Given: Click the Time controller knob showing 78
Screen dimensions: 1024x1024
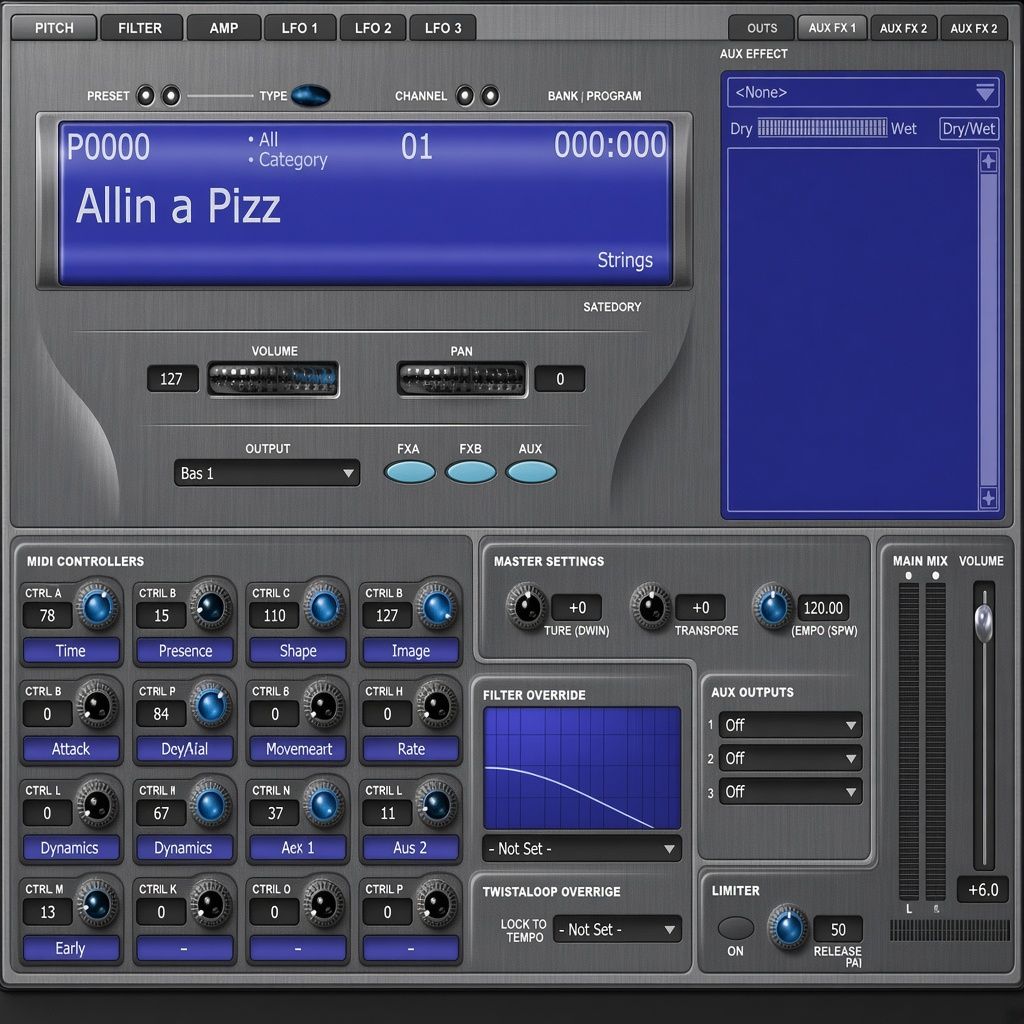Looking at the screenshot, I should pyautogui.click(x=97, y=607).
